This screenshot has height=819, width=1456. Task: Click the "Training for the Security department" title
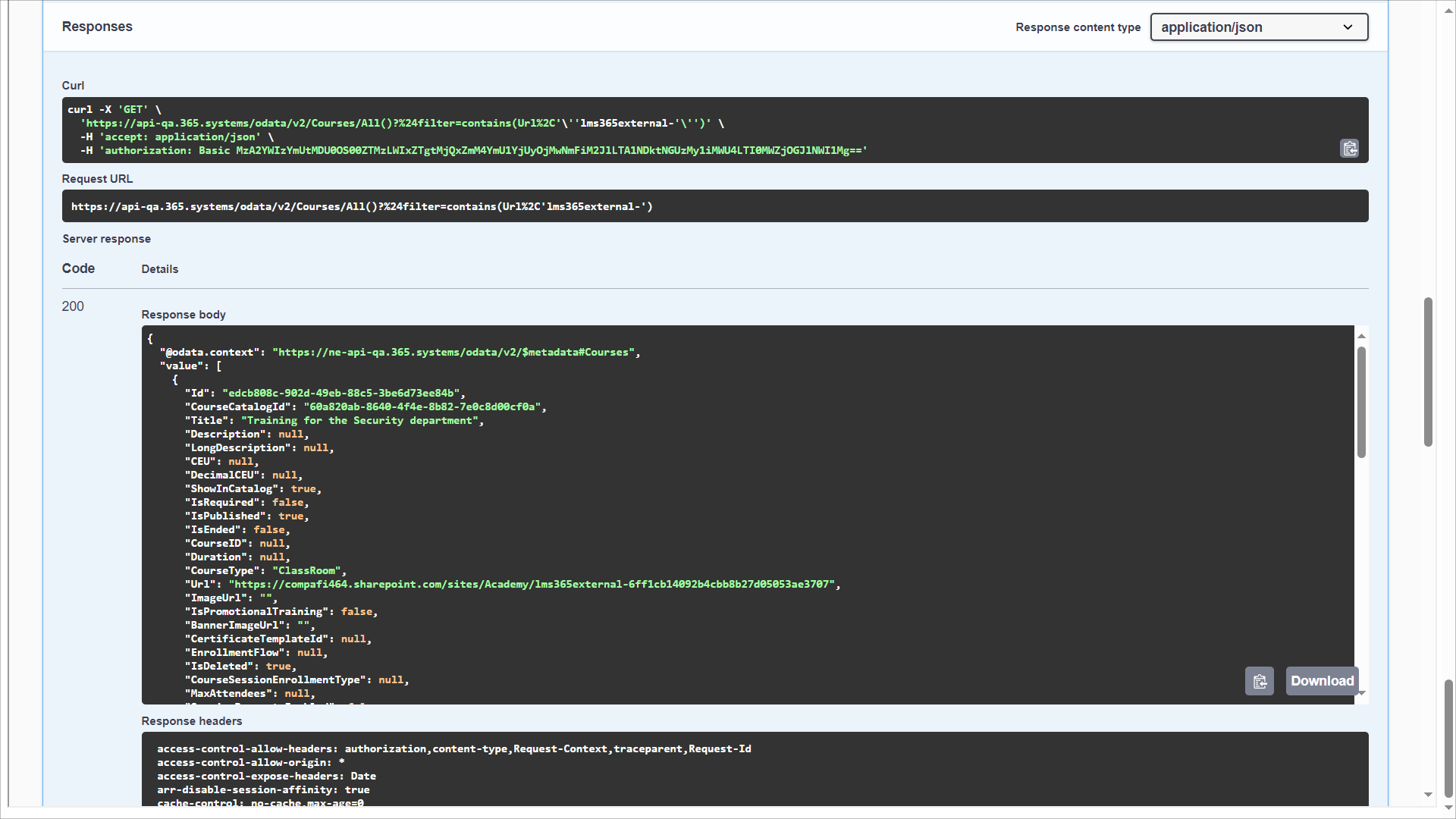point(360,420)
